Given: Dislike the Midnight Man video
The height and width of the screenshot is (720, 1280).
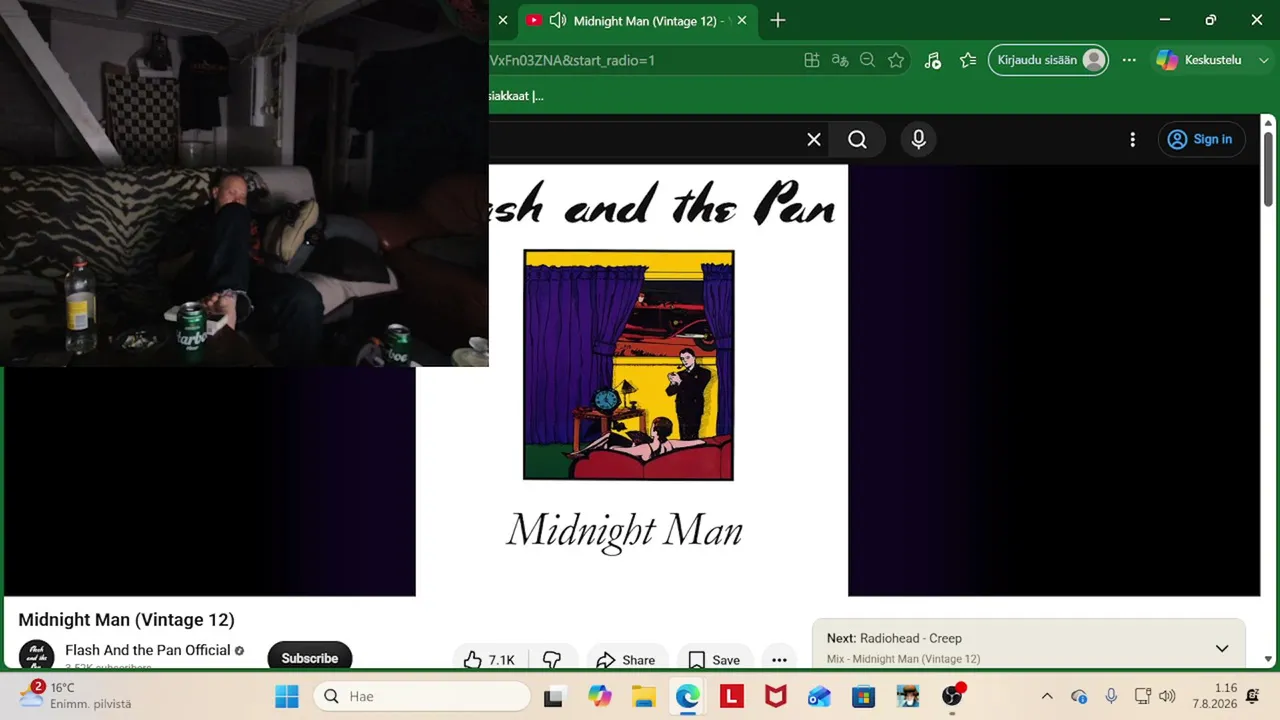Looking at the screenshot, I should click(x=552, y=659).
